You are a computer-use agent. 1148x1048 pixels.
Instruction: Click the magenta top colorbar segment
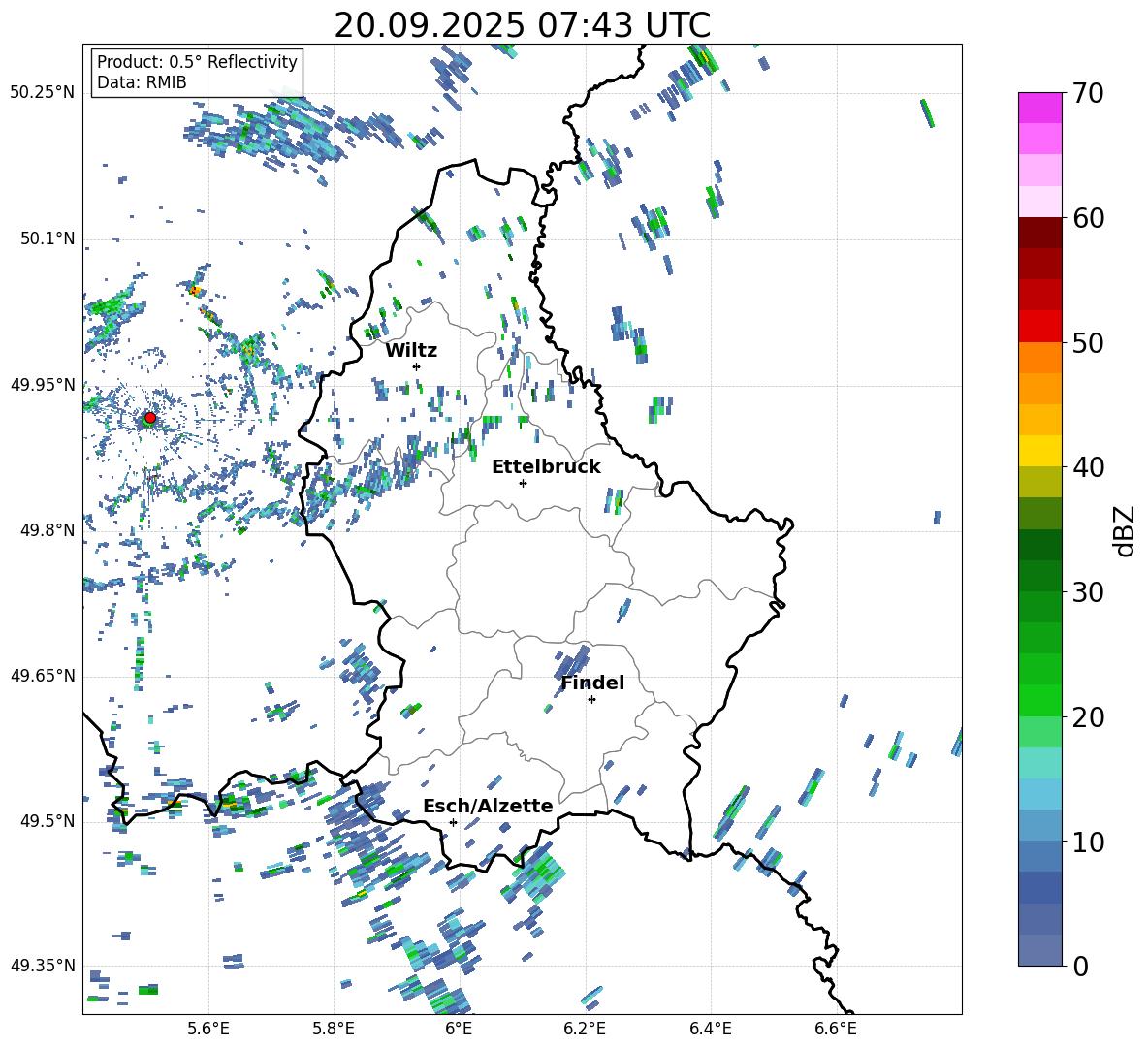(x=1040, y=108)
